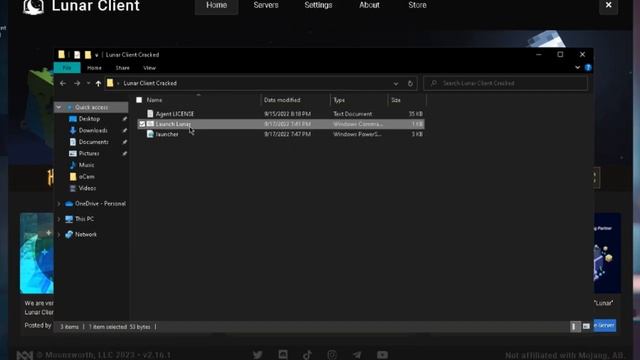
Task: Open the File ribbon tab in Explorer
Action: pyautogui.click(x=67, y=68)
